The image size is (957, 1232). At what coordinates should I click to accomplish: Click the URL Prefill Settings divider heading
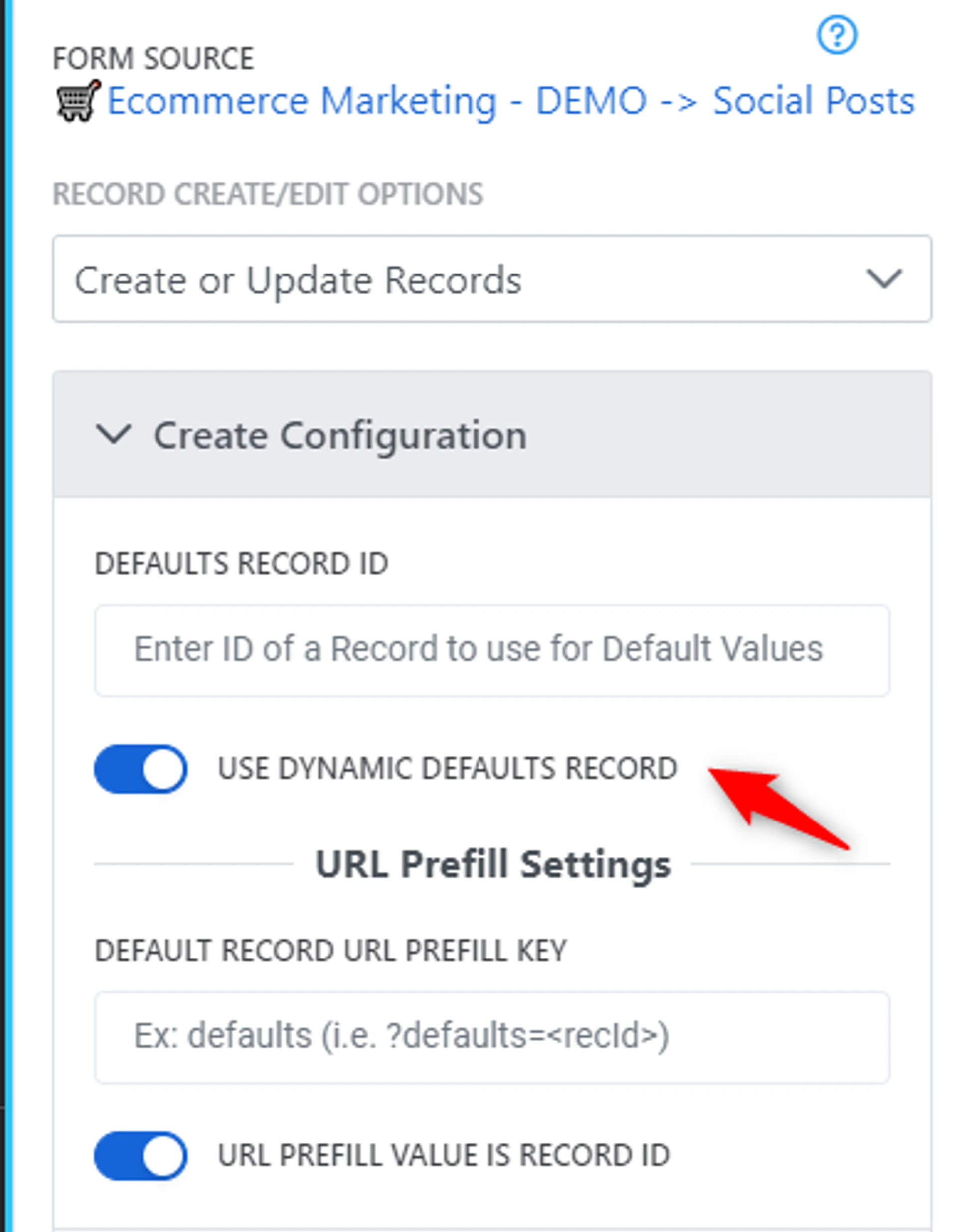pyautogui.click(x=492, y=865)
